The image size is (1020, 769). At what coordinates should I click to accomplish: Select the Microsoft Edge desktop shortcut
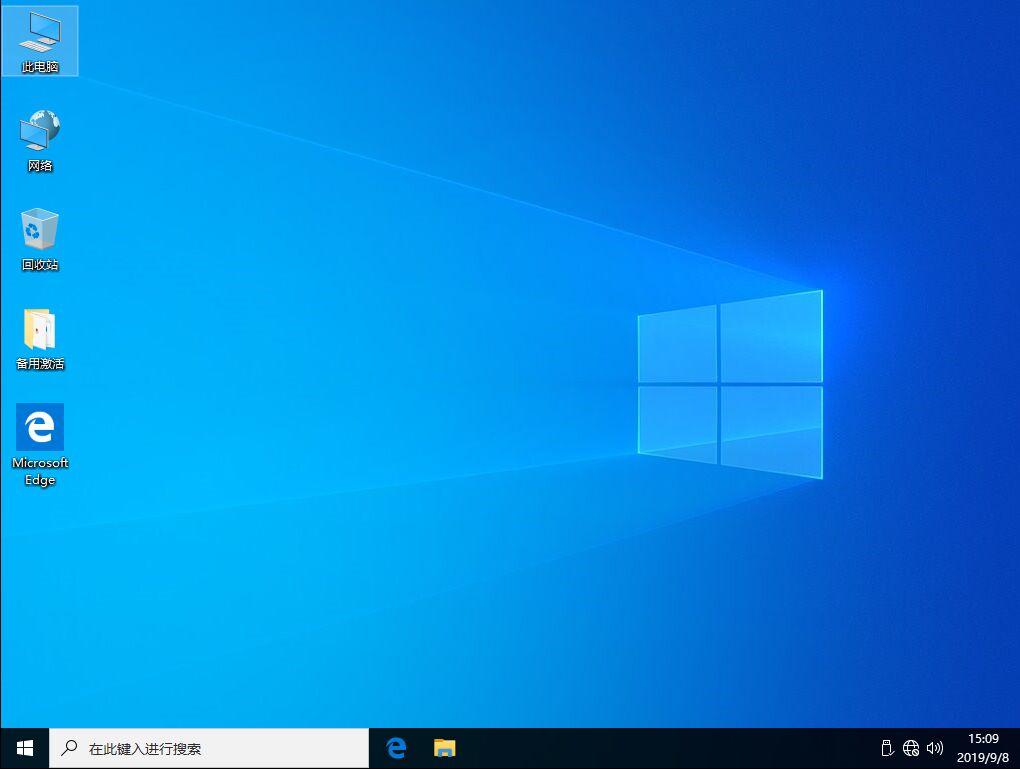point(40,445)
